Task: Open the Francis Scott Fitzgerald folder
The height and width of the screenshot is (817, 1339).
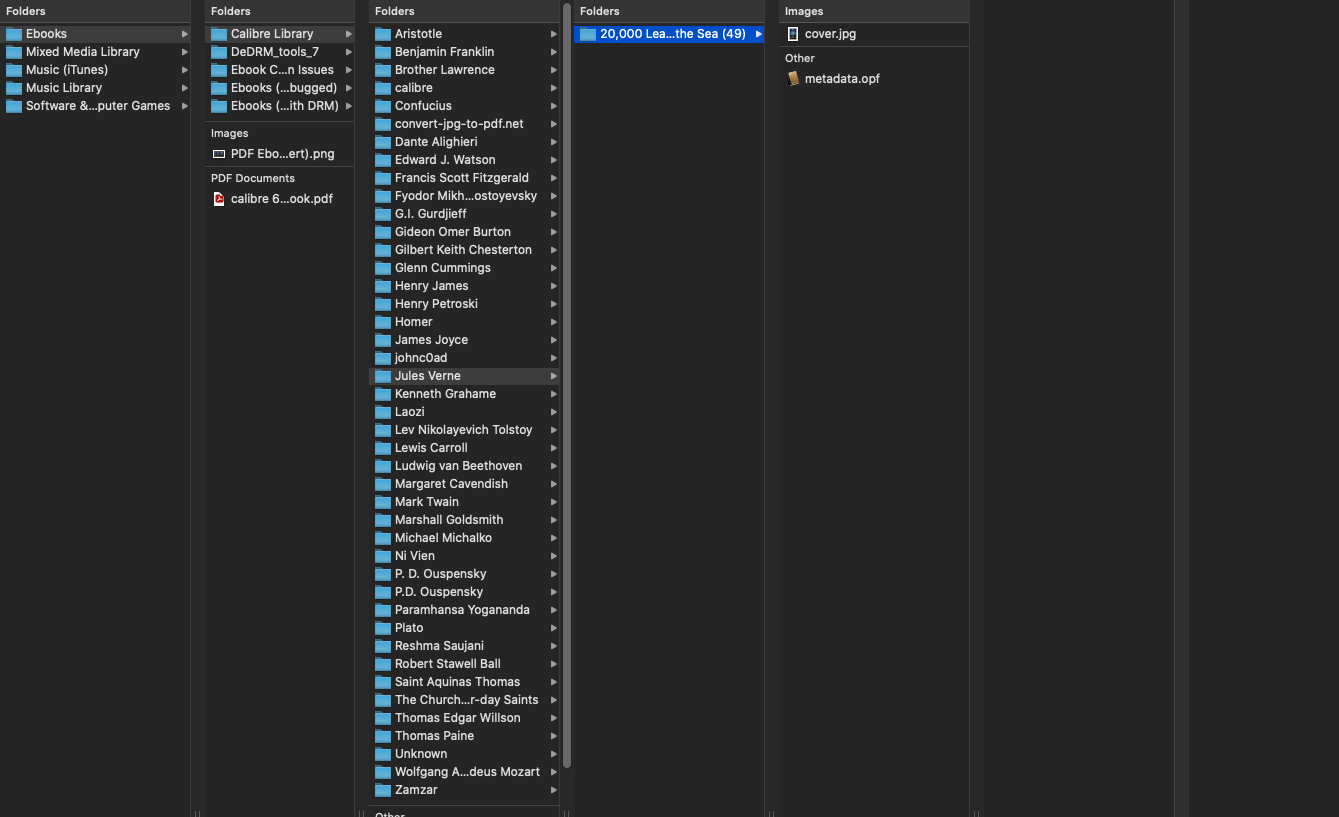Action: pos(464,178)
